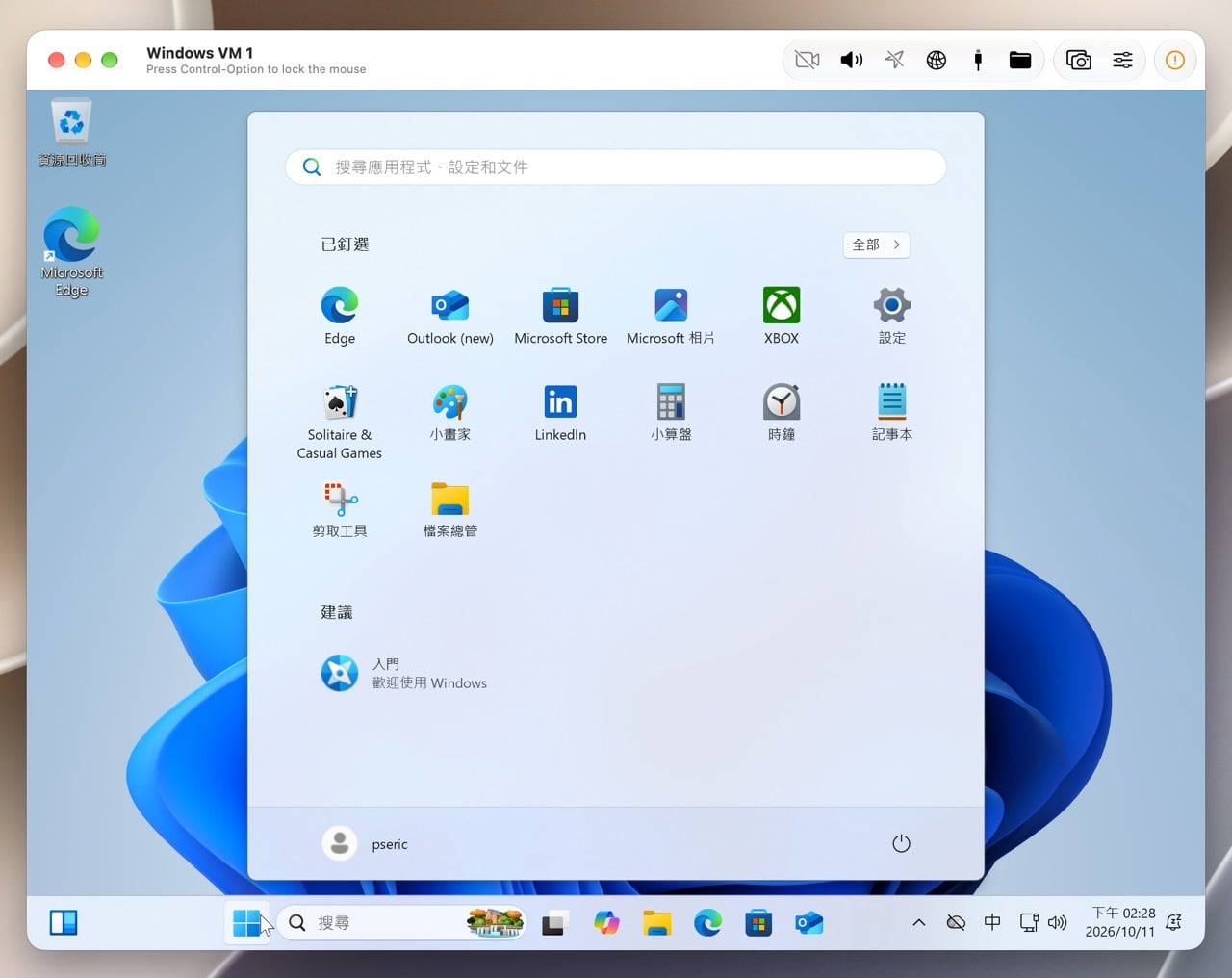Open Task View on the taskbar
1232x978 pixels.
[x=555, y=923]
